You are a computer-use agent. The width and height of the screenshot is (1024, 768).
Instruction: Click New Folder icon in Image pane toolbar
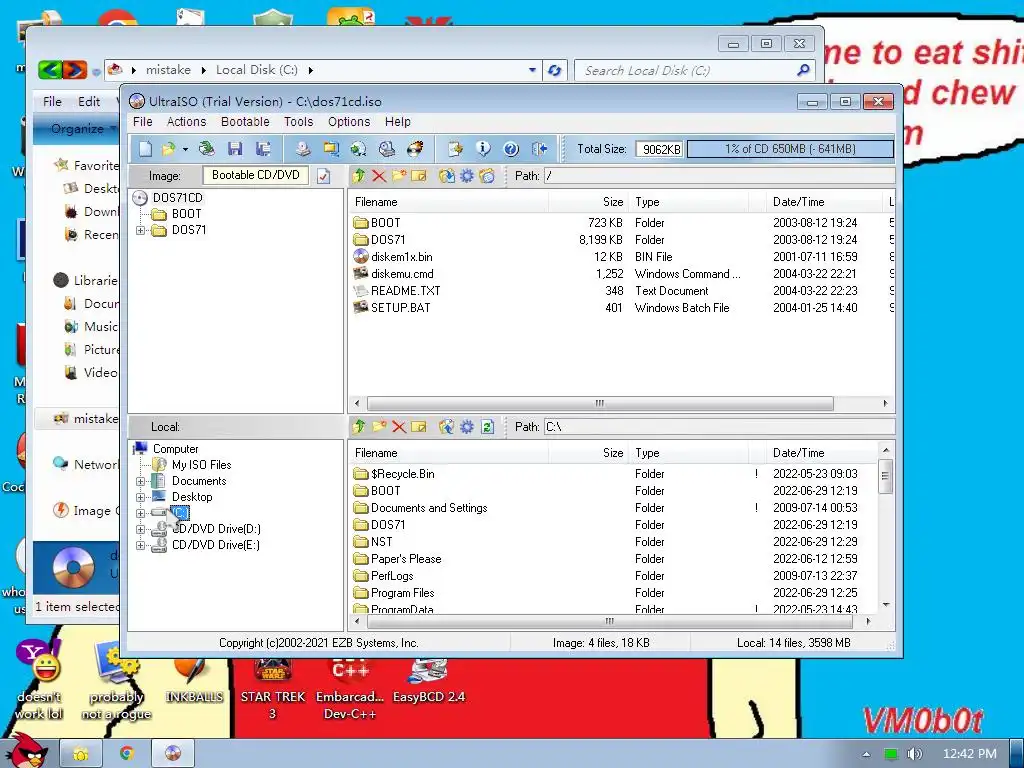[x=398, y=176]
